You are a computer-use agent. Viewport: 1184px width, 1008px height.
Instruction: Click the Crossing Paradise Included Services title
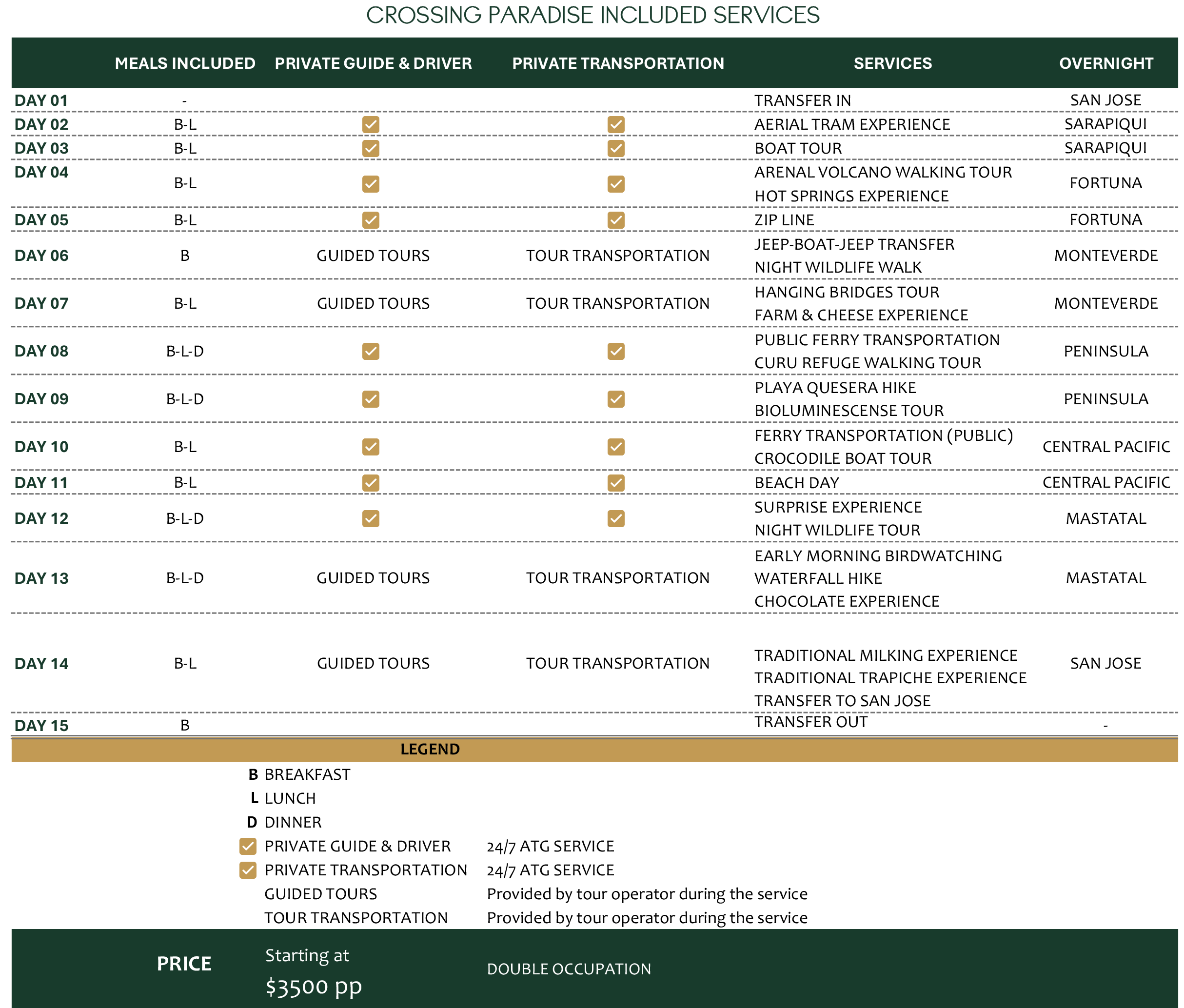pos(592,15)
